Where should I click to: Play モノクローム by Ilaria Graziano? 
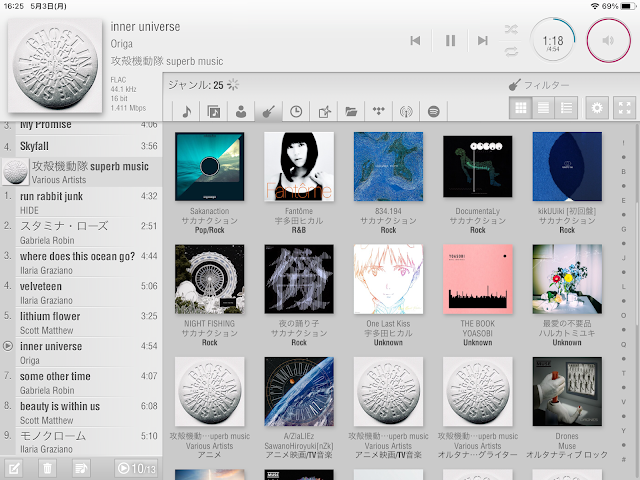click(x=81, y=442)
